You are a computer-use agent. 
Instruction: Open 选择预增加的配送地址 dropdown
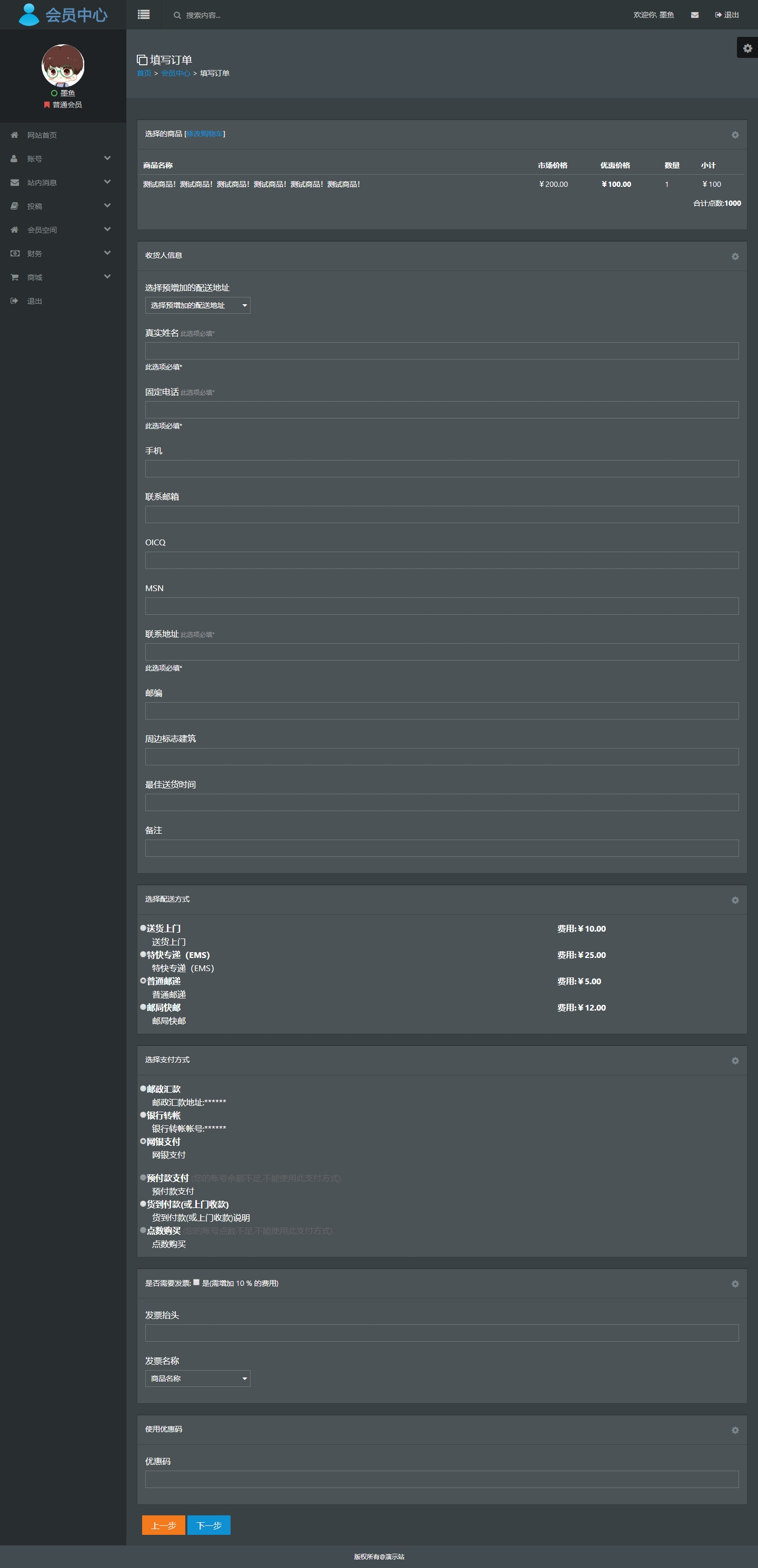point(198,306)
